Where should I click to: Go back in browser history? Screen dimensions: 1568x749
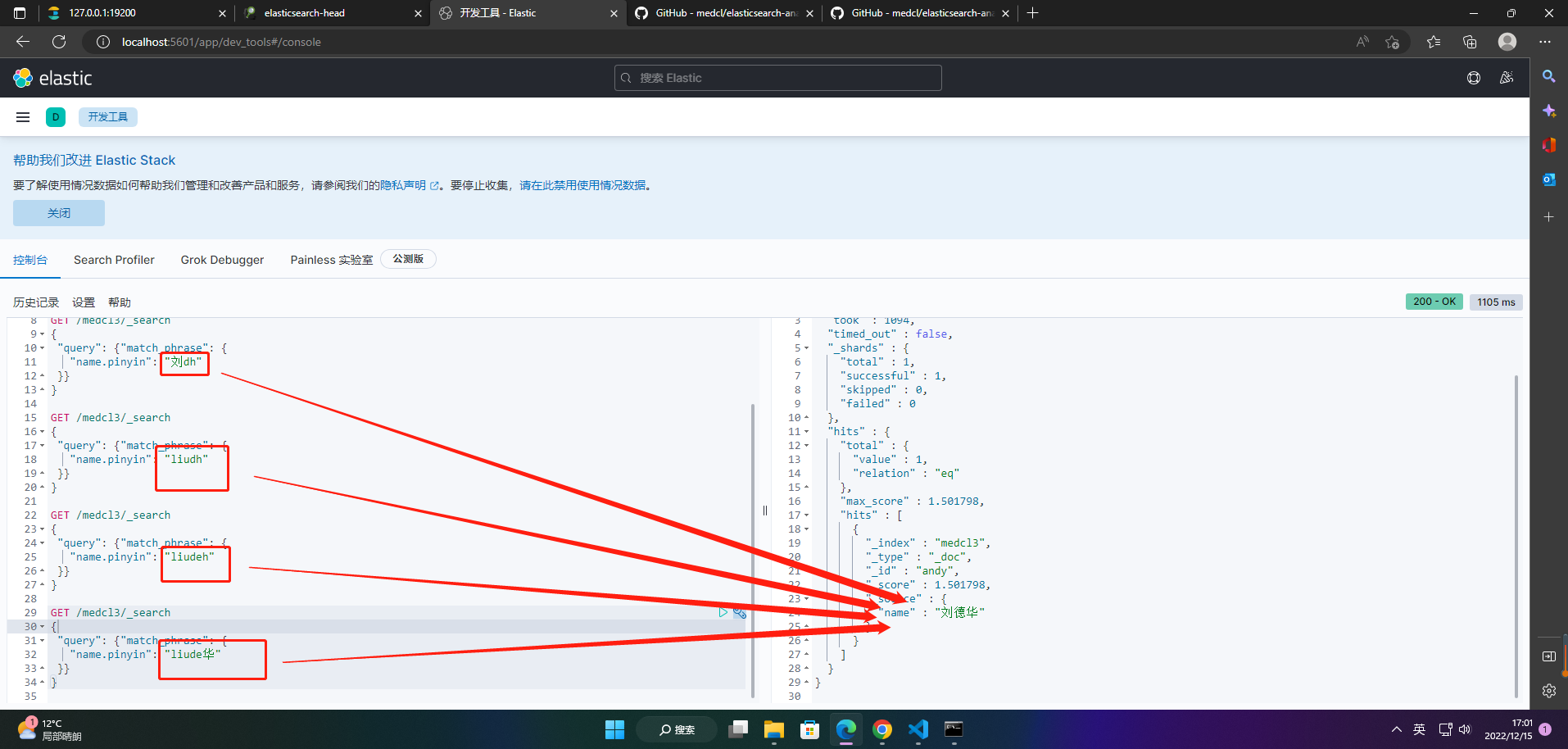click(x=23, y=42)
